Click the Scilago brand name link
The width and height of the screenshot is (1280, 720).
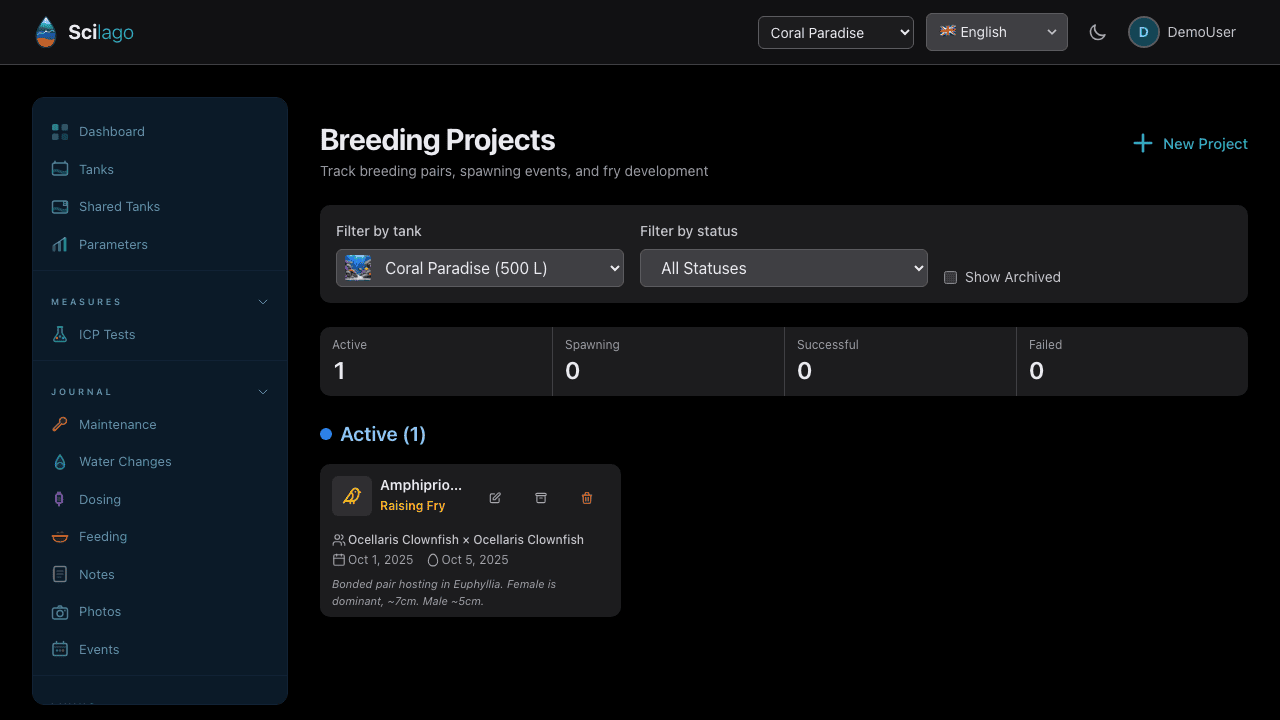101,32
